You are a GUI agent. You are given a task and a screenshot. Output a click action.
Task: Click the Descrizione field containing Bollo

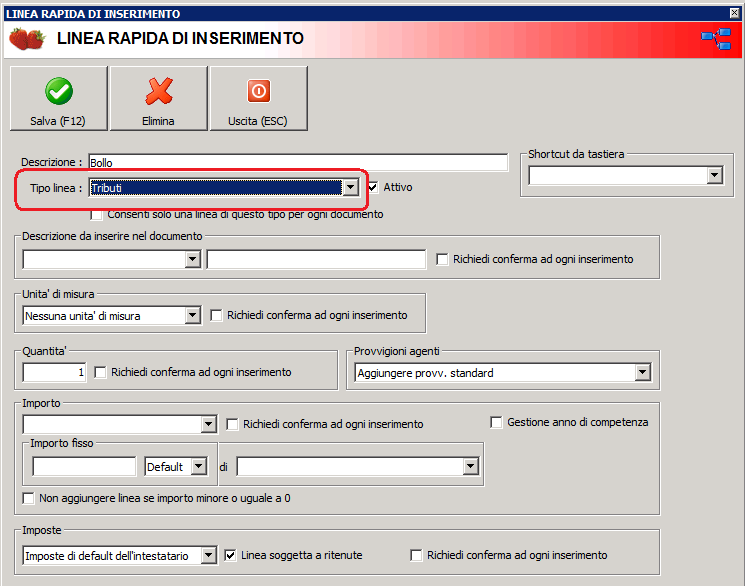tap(298, 163)
